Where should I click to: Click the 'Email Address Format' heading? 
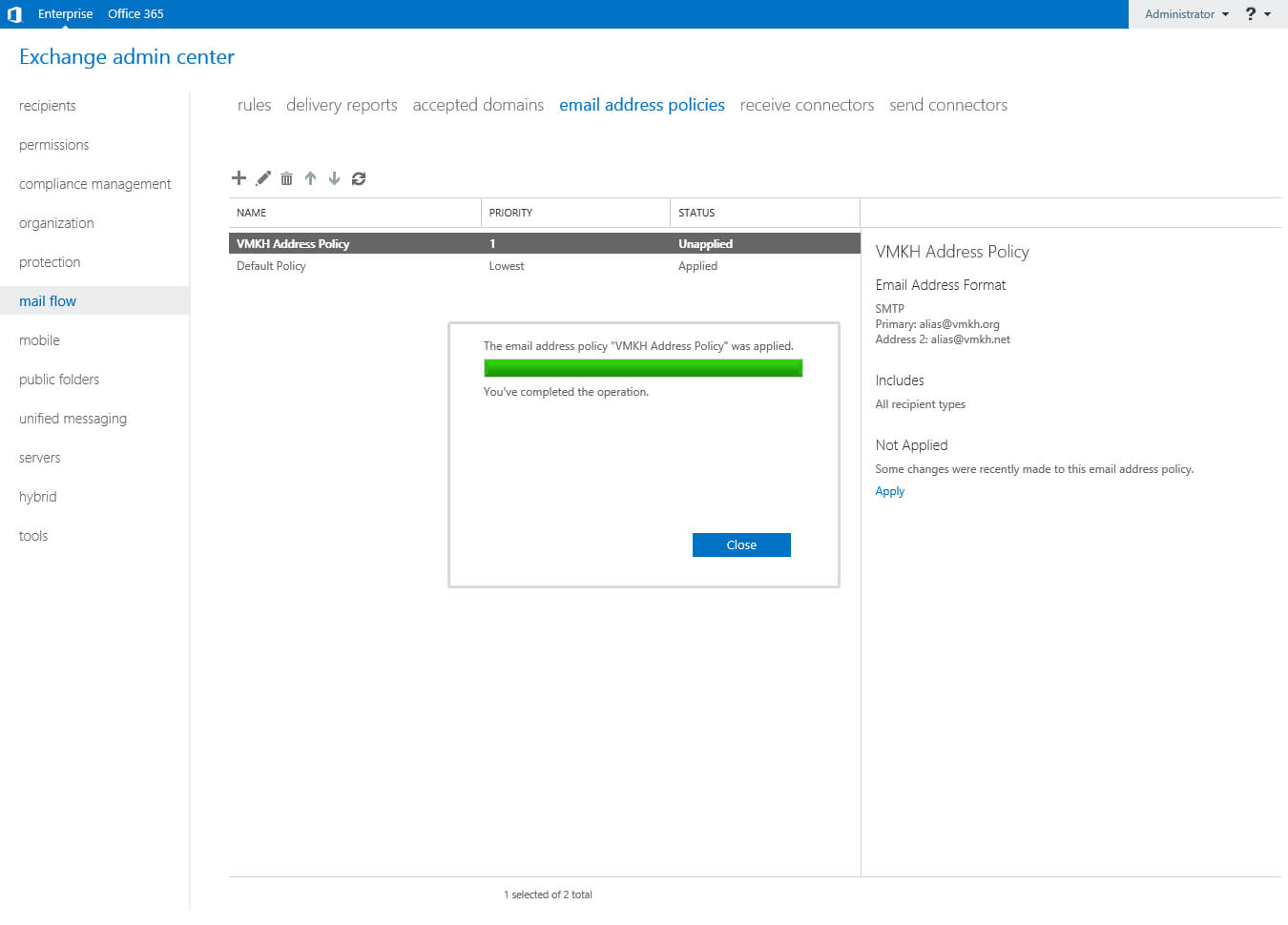click(x=941, y=285)
